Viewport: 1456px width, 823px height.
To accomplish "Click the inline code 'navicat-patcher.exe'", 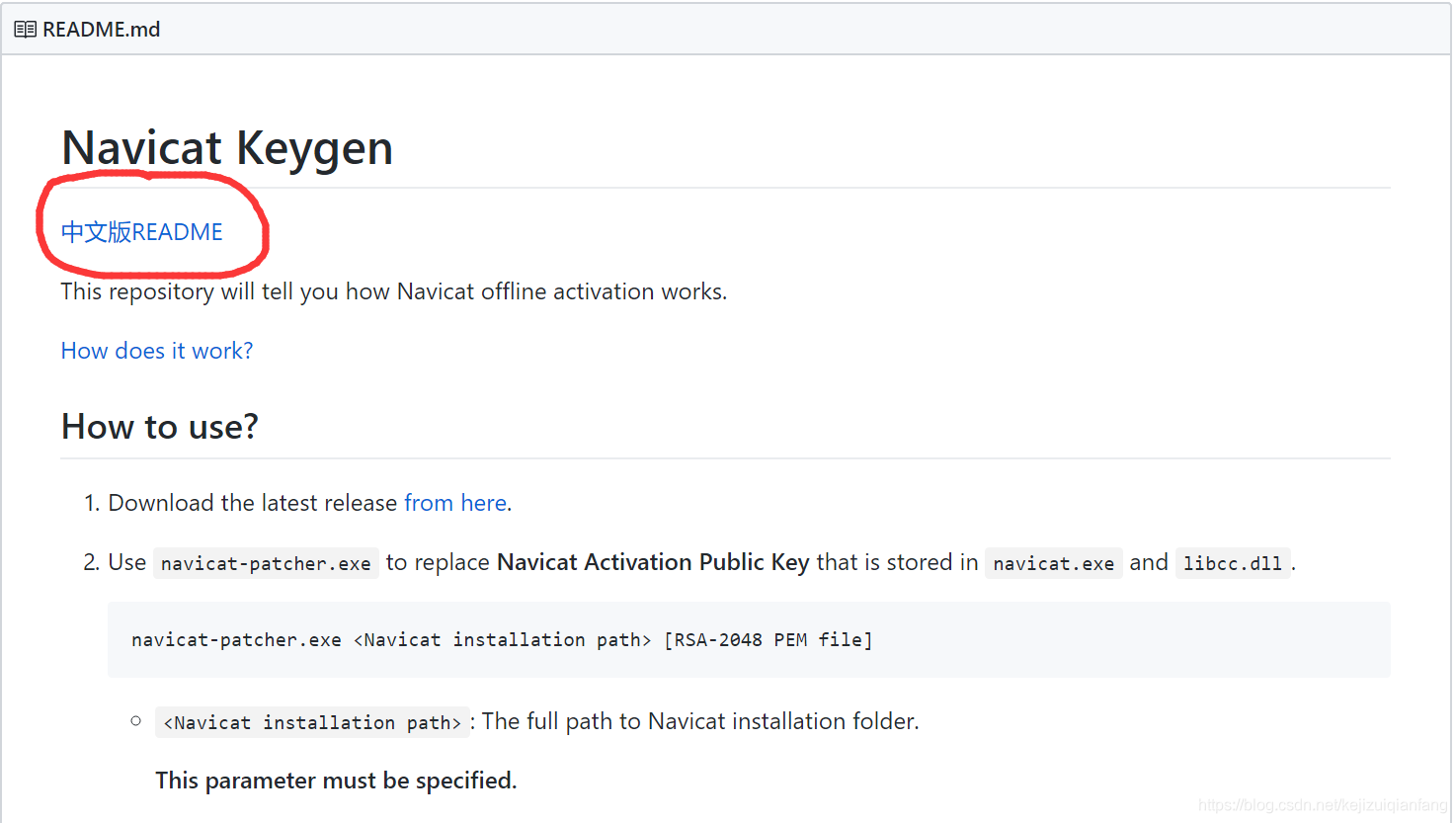I will (267, 563).
